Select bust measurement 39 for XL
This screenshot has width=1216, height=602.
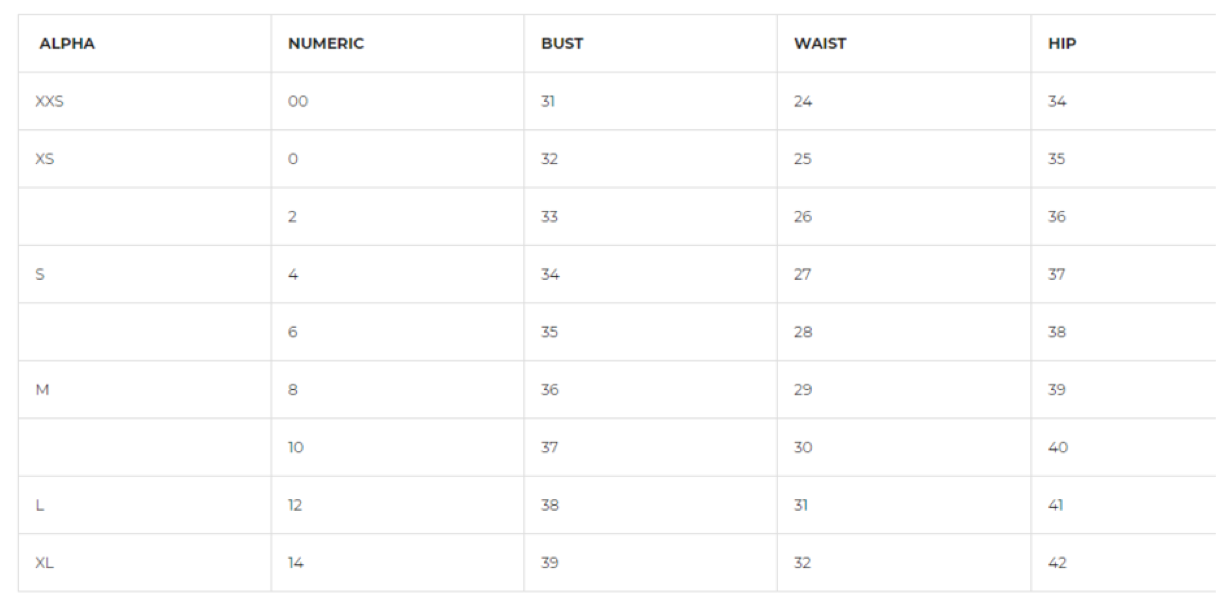pyautogui.click(x=549, y=564)
